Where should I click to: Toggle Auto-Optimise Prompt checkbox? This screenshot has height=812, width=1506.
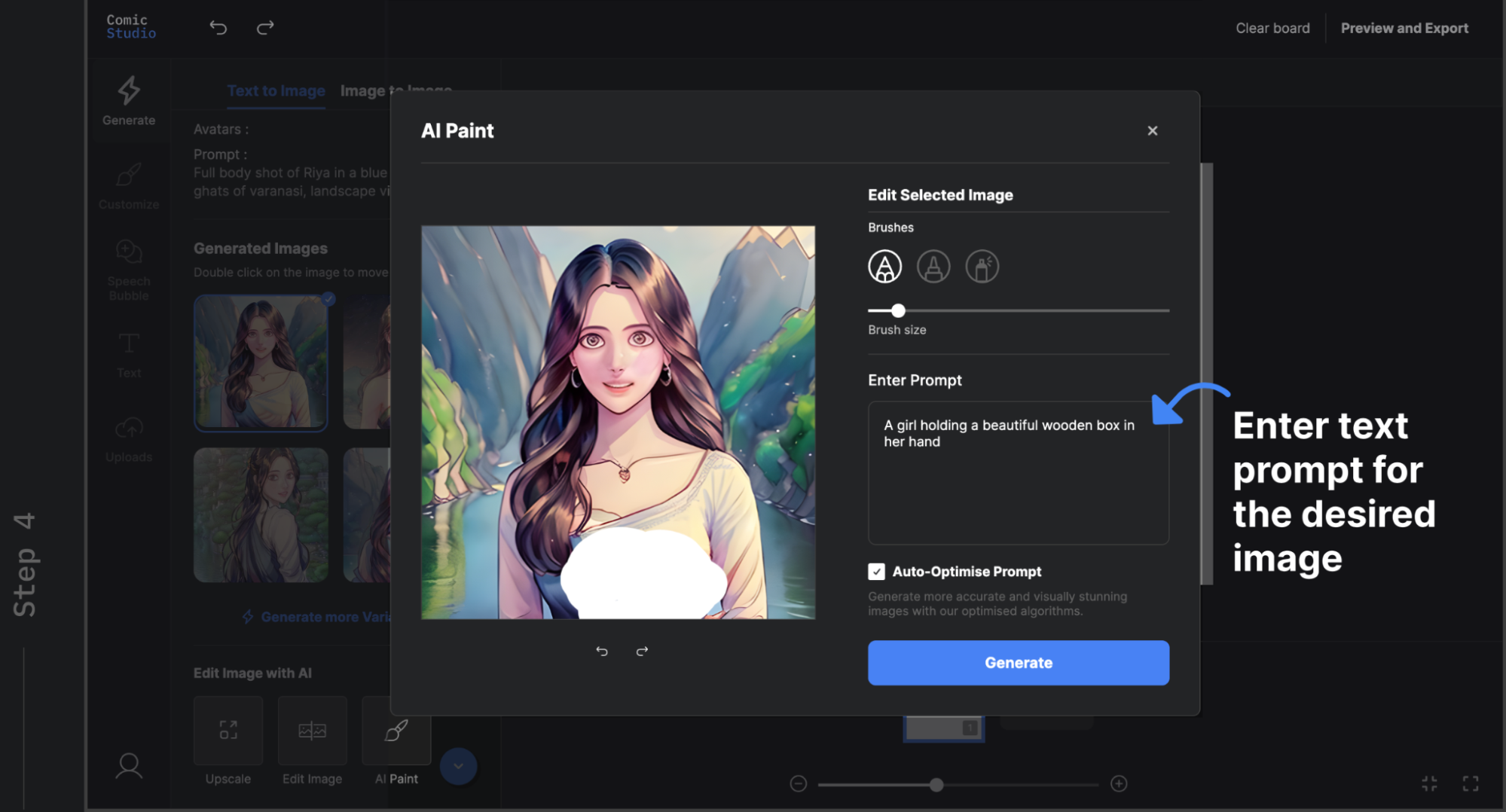pos(876,572)
